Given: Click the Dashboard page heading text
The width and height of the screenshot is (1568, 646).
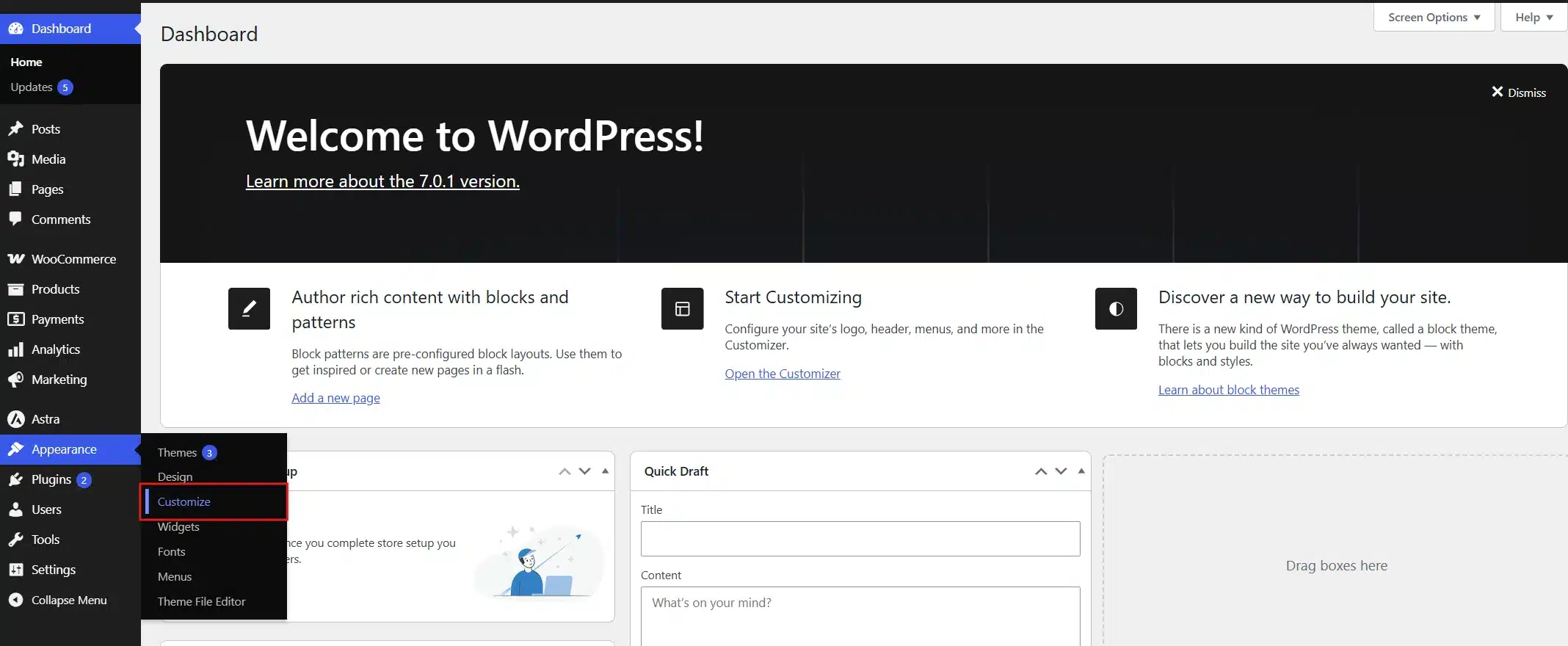Looking at the screenshot, I should [x=209, y=34].
